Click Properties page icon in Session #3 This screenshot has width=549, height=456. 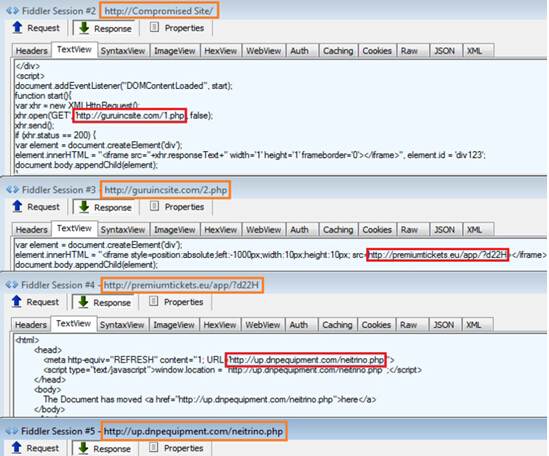[x=154, y=206]
